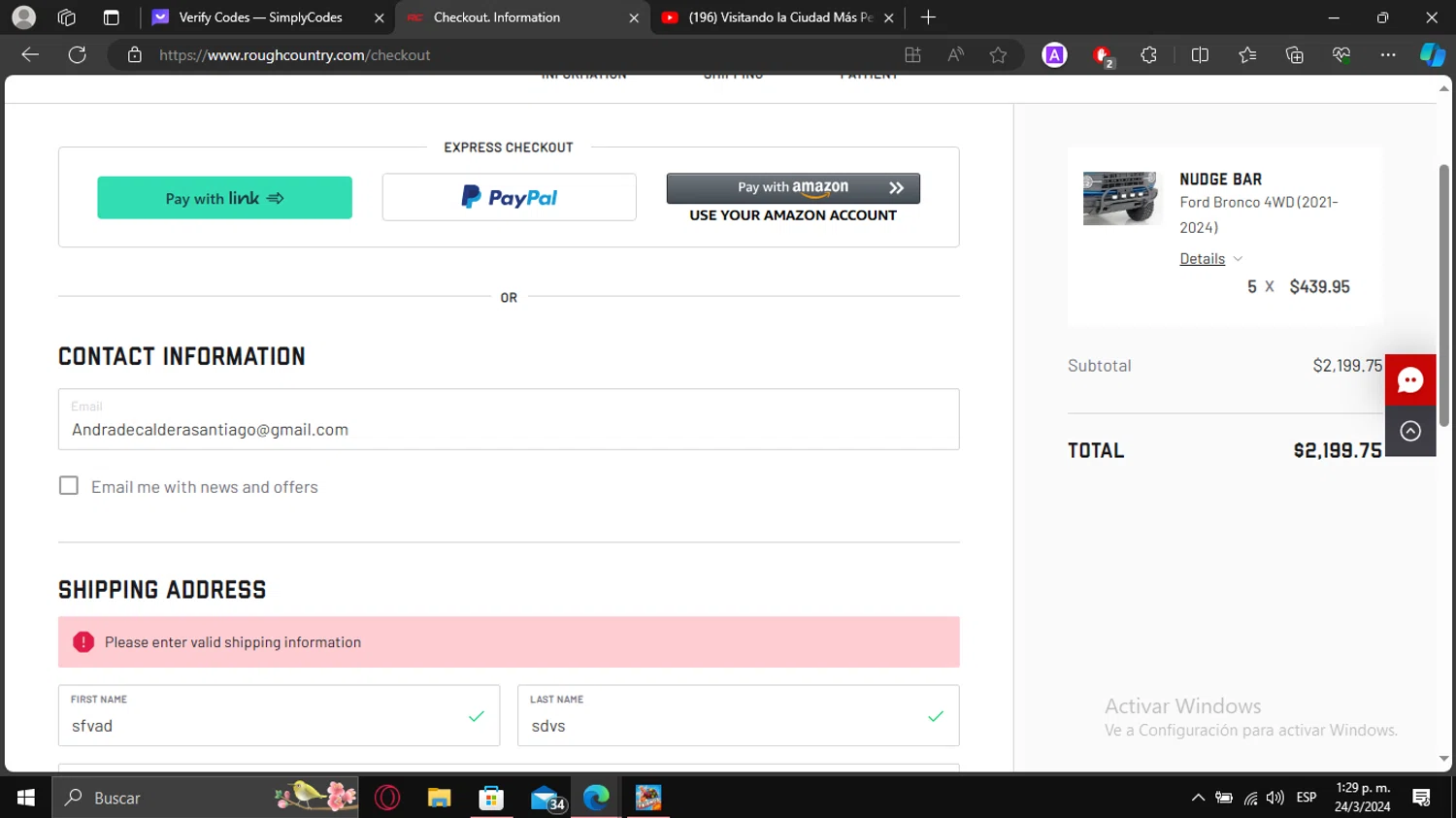Screen dimensions: 1456x818
Task: View site information lock icon
Action: (135, 55)
